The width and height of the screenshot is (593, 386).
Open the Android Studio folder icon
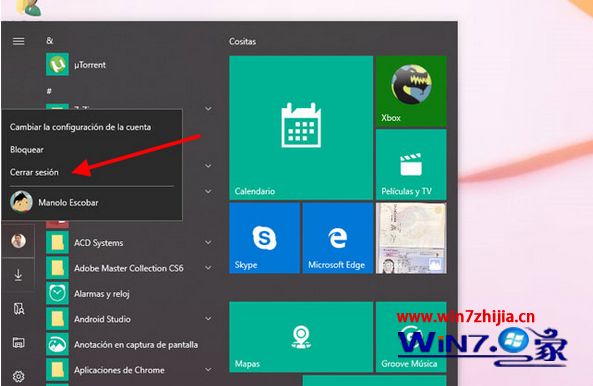[x=57, y=319]
